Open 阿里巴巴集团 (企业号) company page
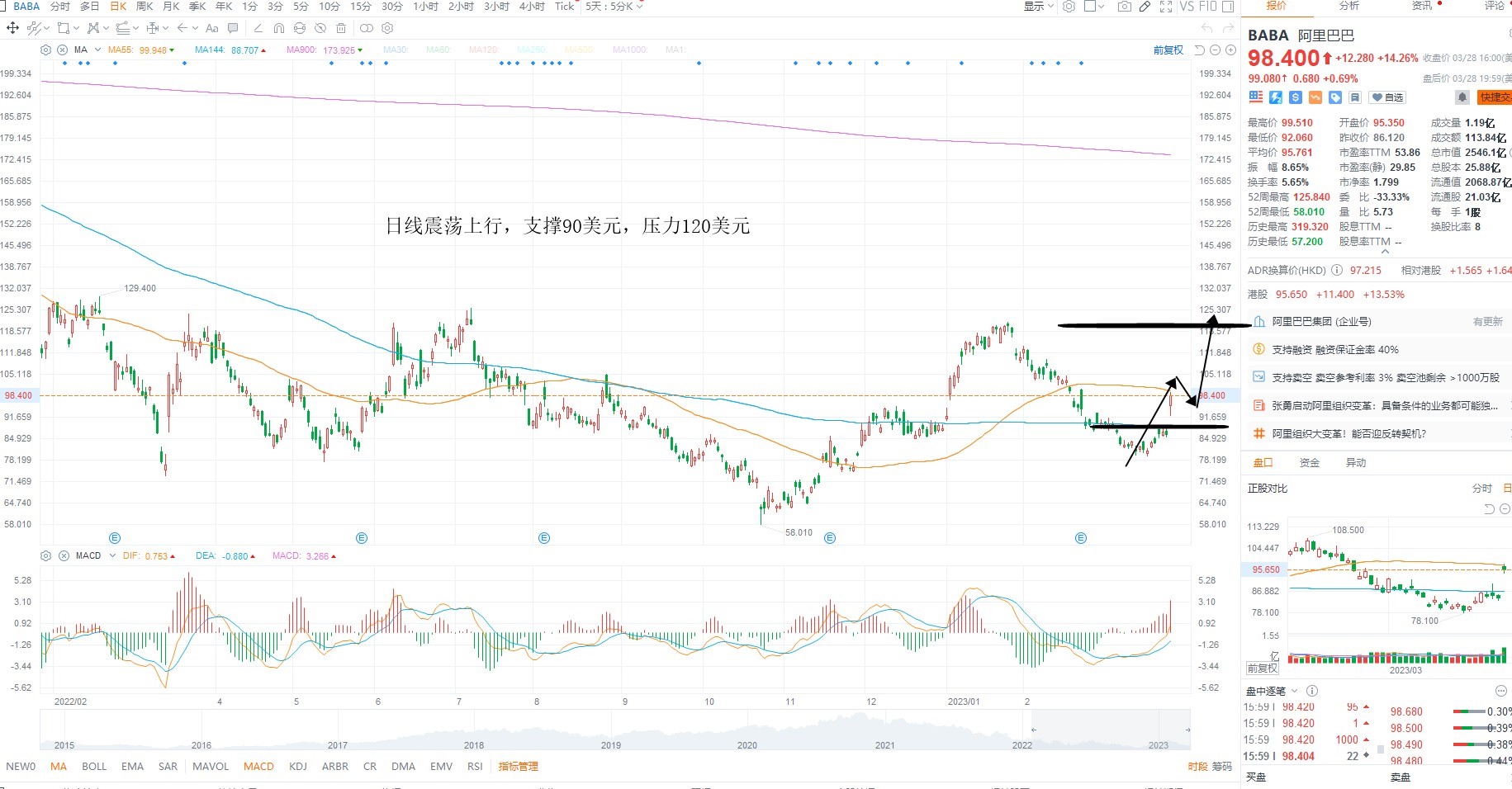This screenshot has width=1512, height=789. pos(1321,321)
